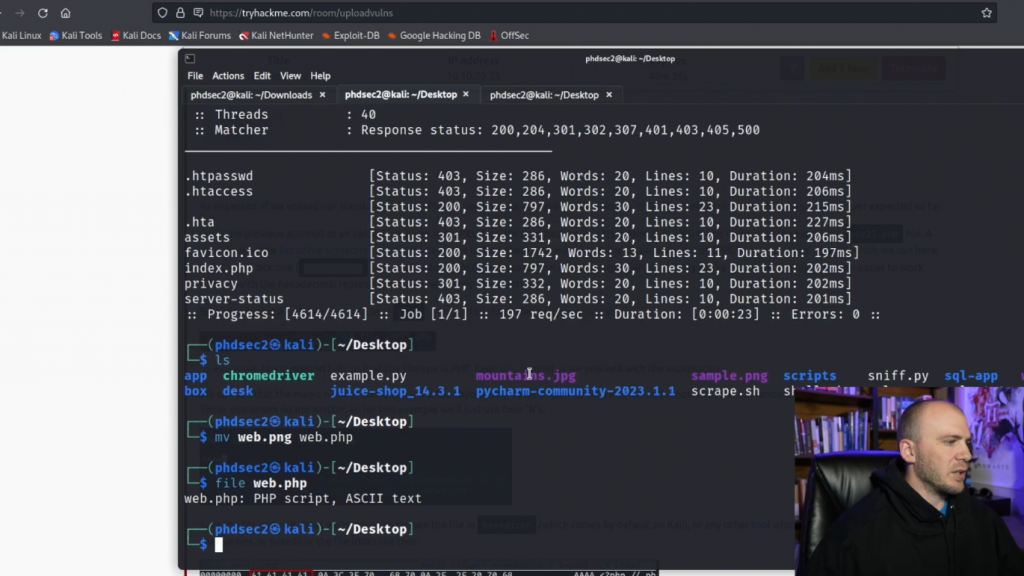Open the terminal Actions menu
The height and width of the screenshot is (576, 1024).
point(228,76)
